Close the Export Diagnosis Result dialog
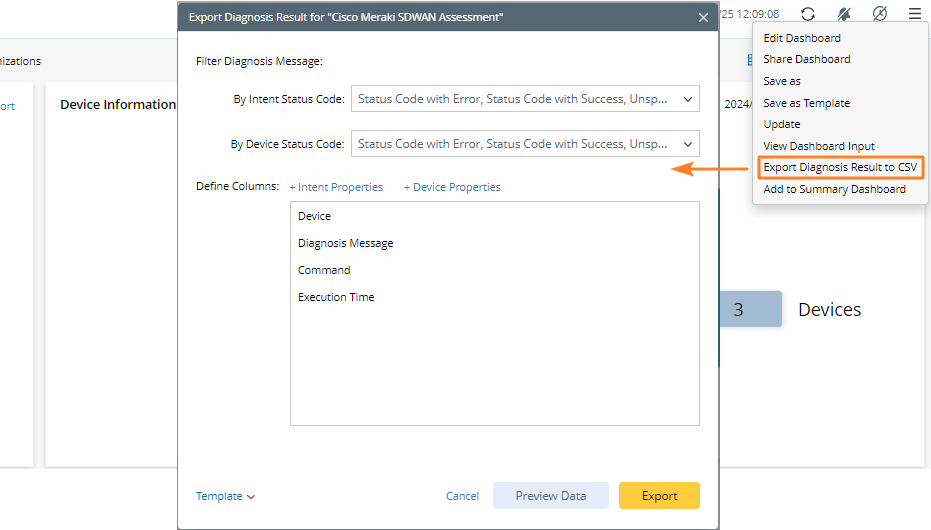 703,18
